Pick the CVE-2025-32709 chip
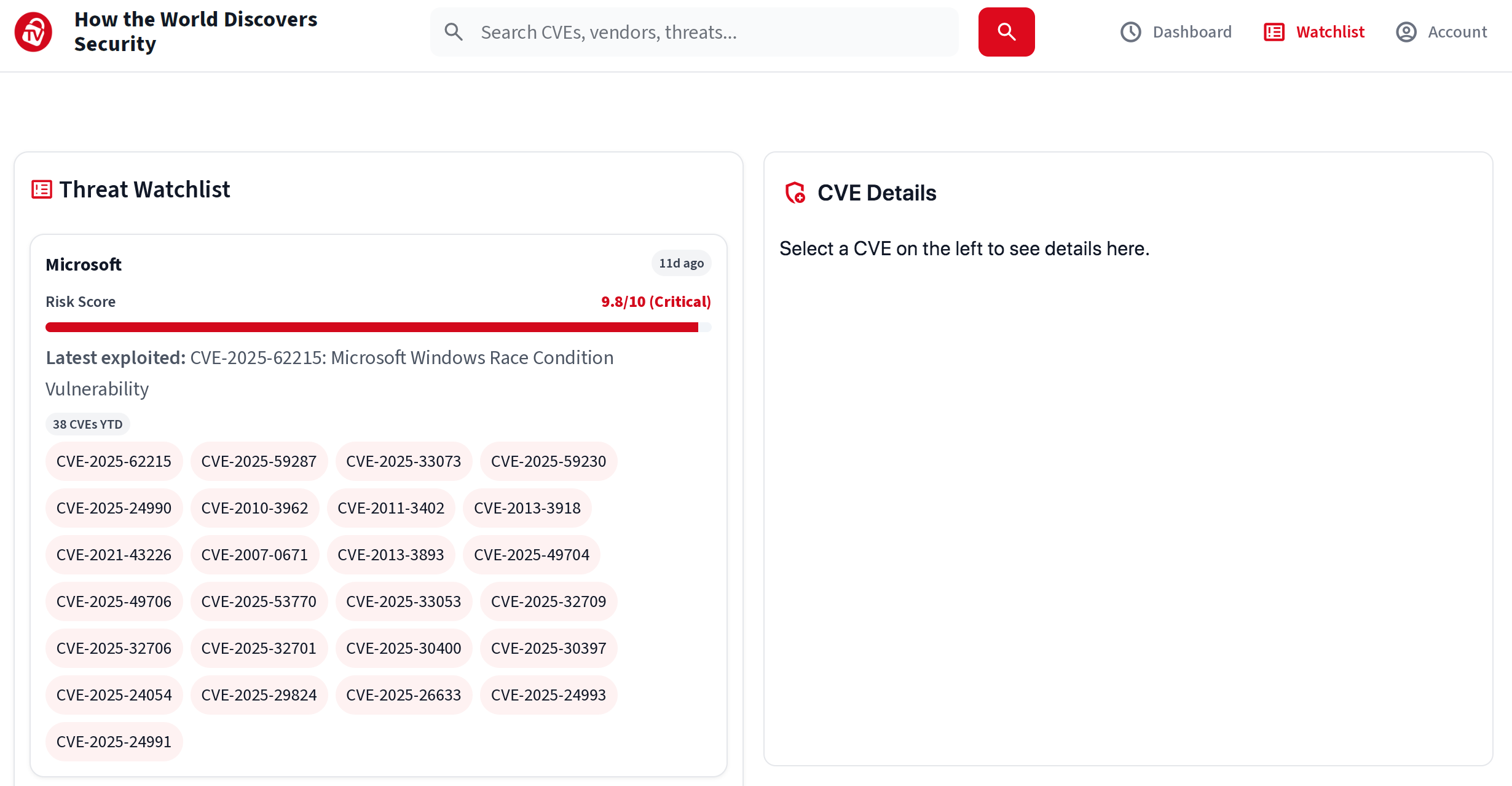This screenshot has width=1512, height=786. pyautogui.click(x=549, y=601)
